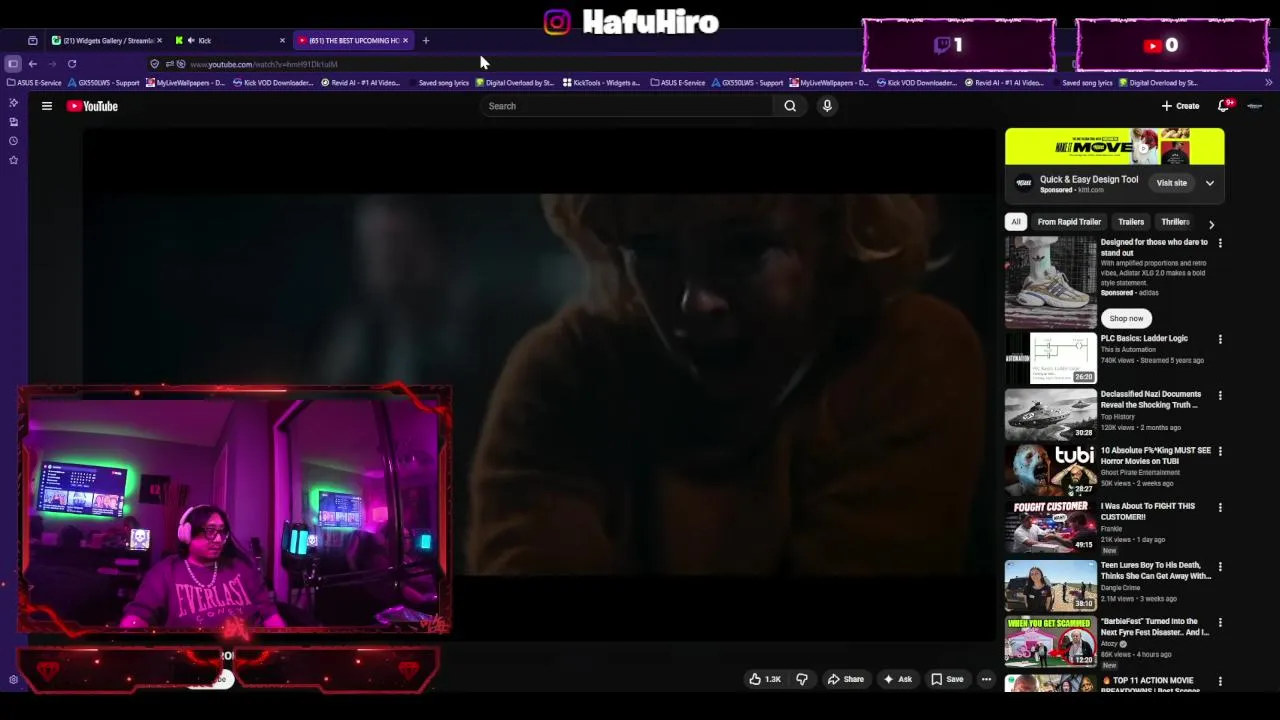The image size is (1280, 720).
Task: Click Shop now on adidas ad
Action: (x=1126, y=318)
